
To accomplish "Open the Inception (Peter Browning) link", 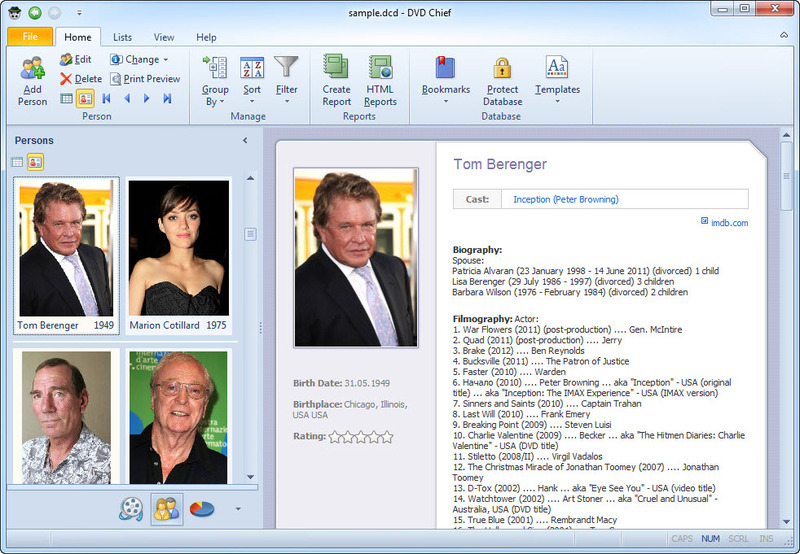I will (566, 199).
